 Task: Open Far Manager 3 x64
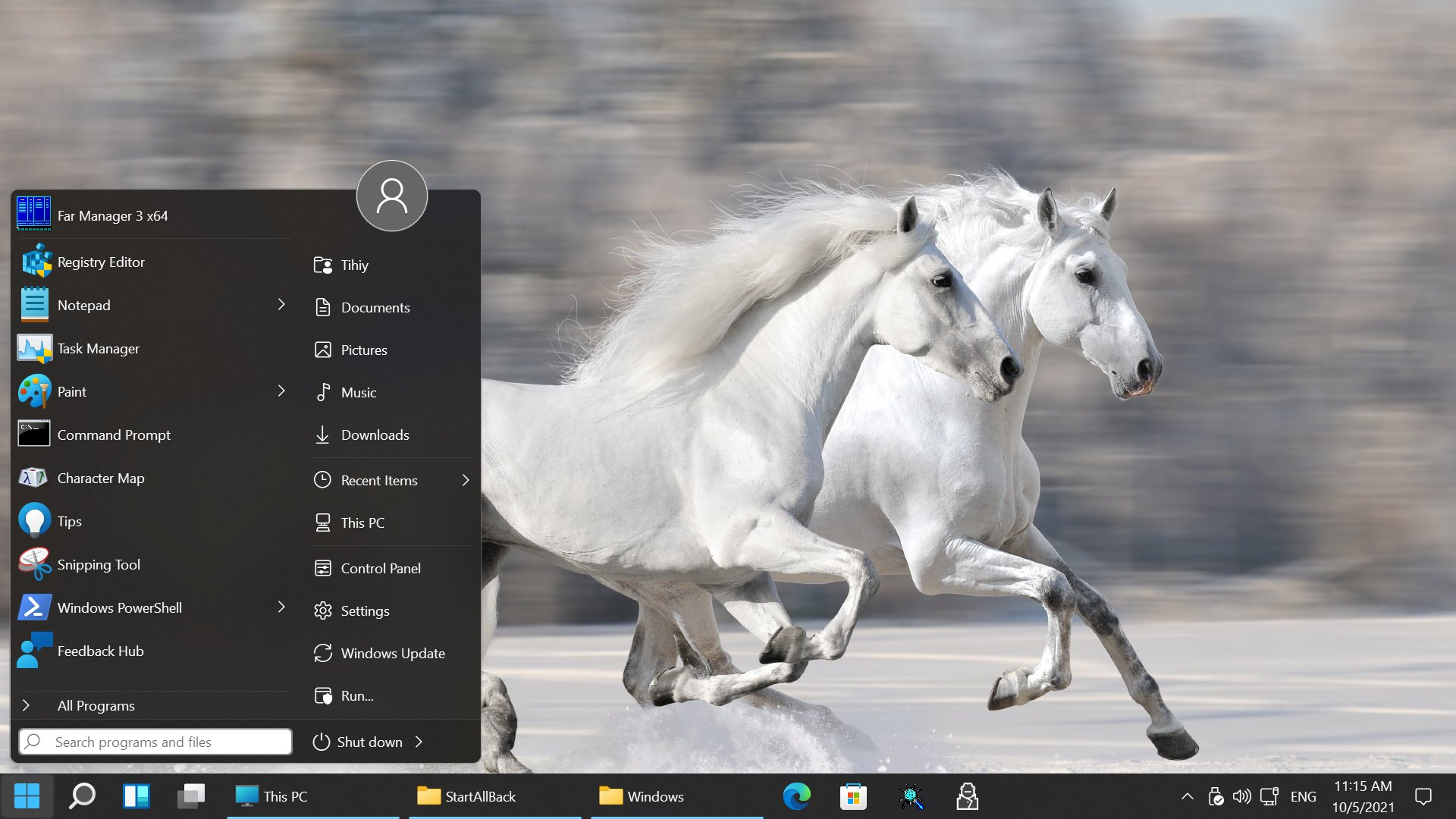click(112, 215)
